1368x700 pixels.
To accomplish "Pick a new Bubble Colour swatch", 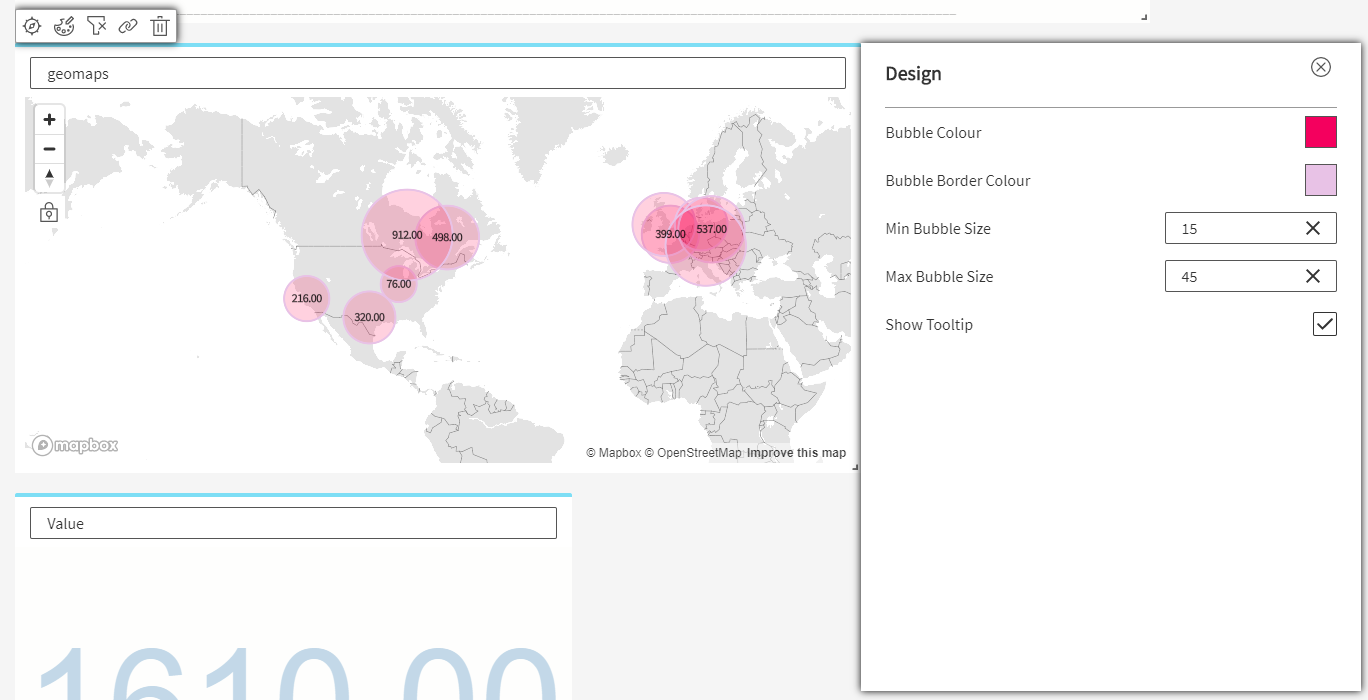I will [1320, 132].
